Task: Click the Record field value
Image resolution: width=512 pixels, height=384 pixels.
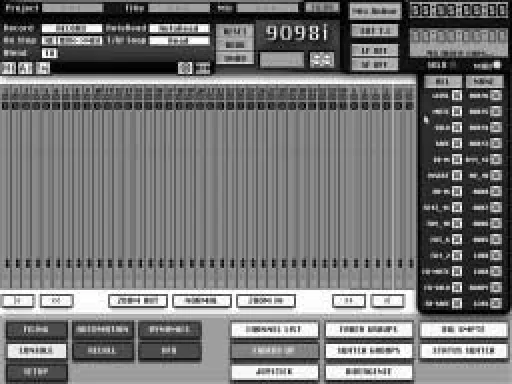Action: pos(72,28)
